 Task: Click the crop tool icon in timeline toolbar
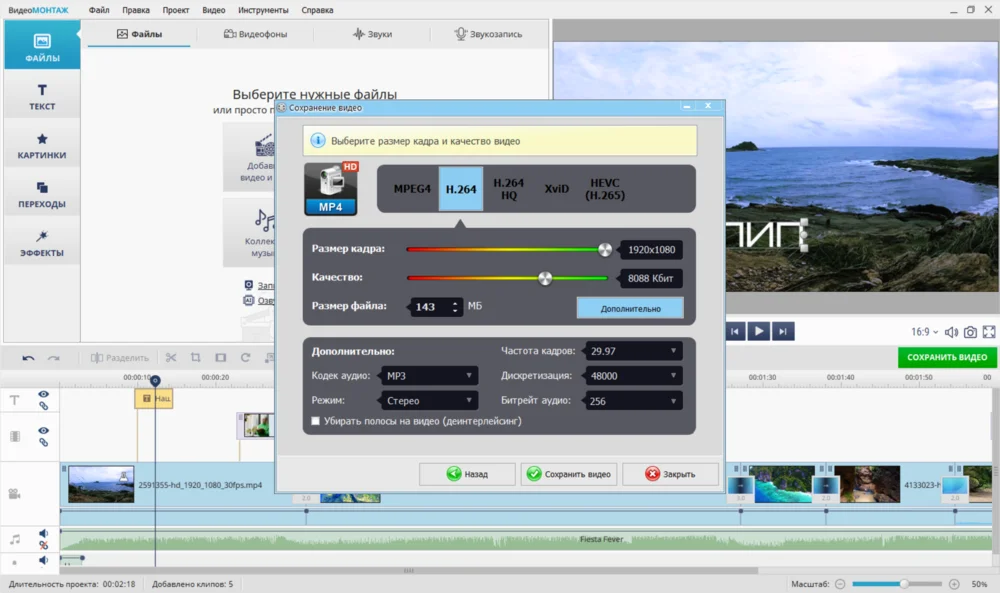point(196,357)
